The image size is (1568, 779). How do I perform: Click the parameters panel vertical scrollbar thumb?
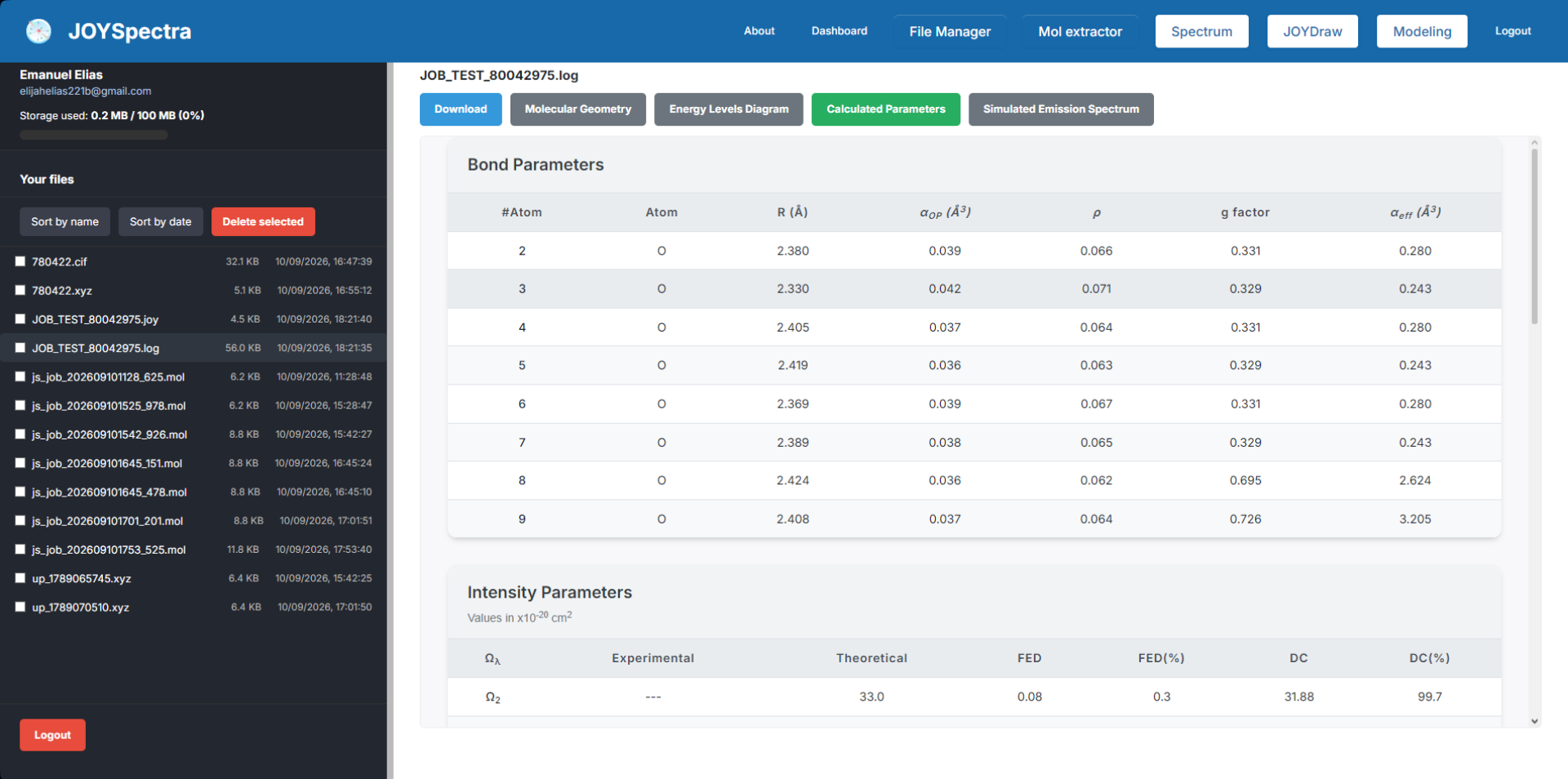(x=1535, y=237)
